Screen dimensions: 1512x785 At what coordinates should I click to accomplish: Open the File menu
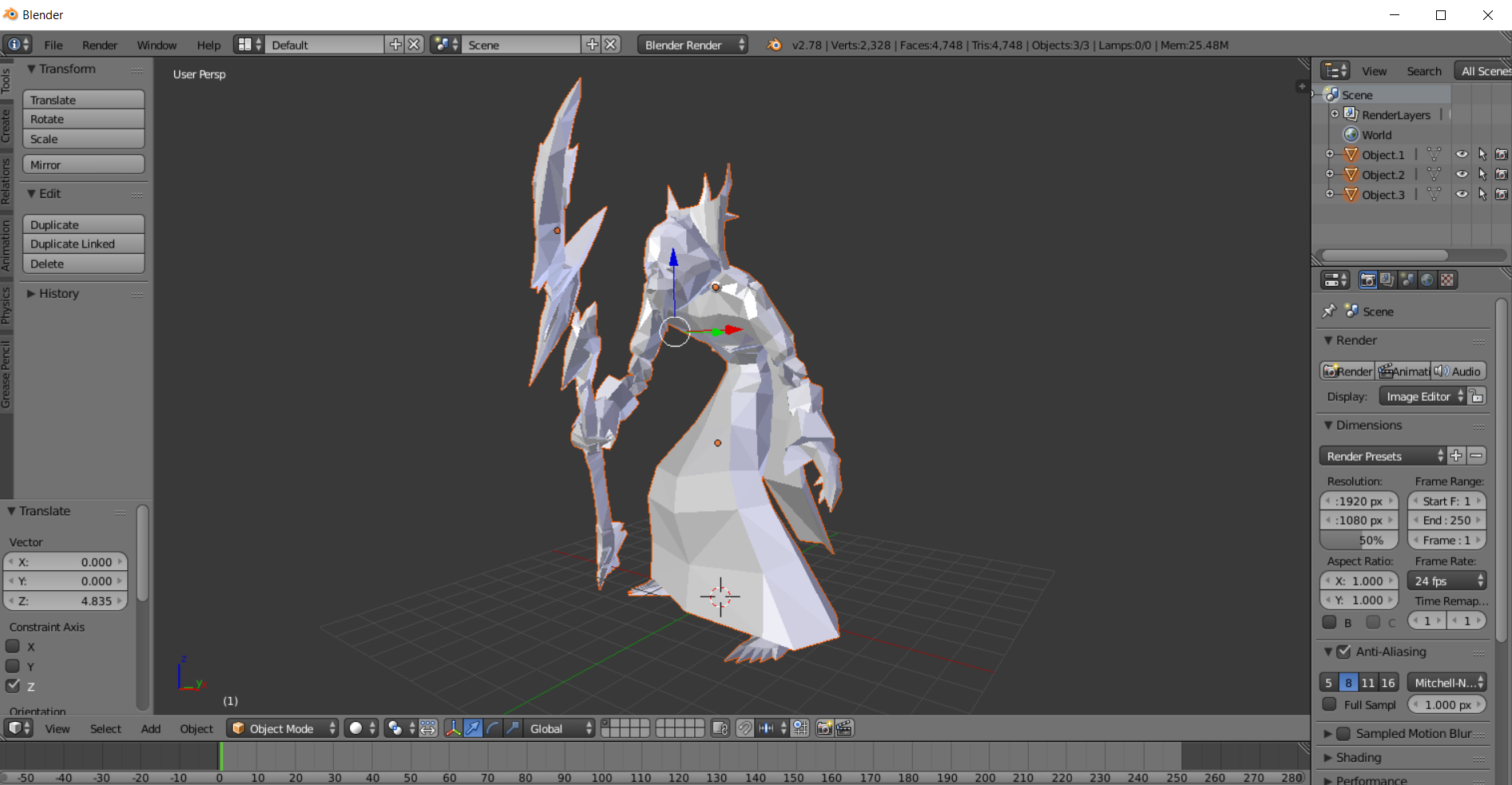[54, 45]
